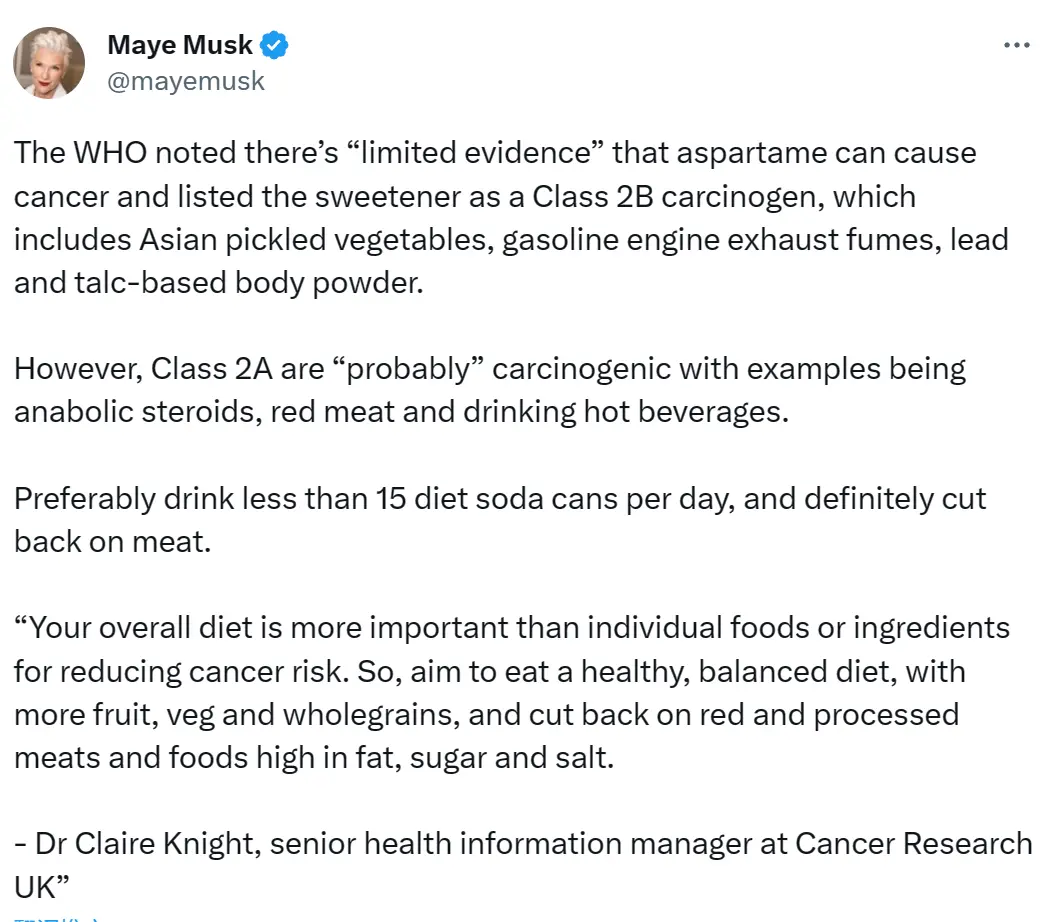Click the @mayemusk handle
Viewport: 1054px width, 922px height.
point(186,80)
